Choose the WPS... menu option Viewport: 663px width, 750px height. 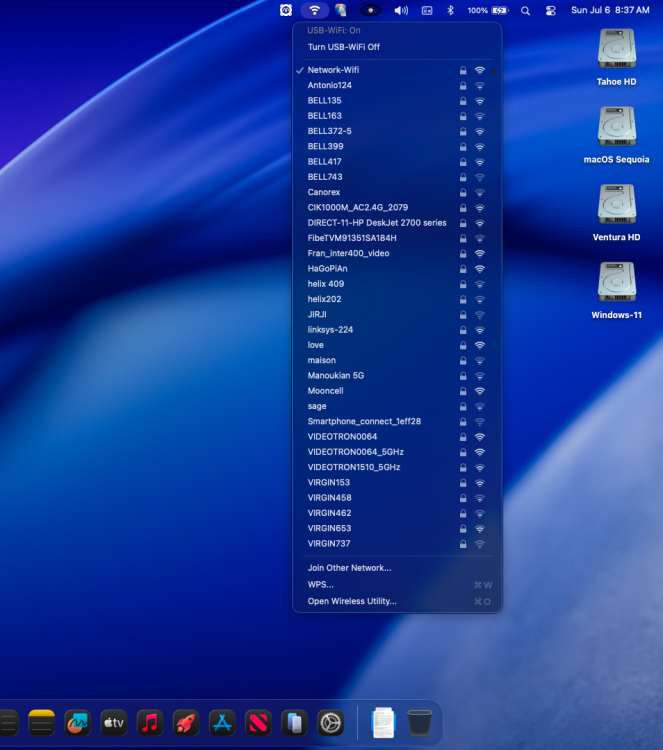coord(397,585)
